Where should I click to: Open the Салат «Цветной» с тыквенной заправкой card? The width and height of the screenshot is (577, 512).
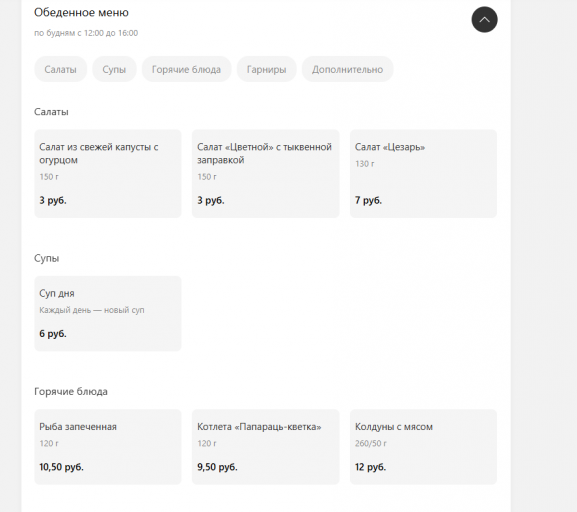coord(265,173)
